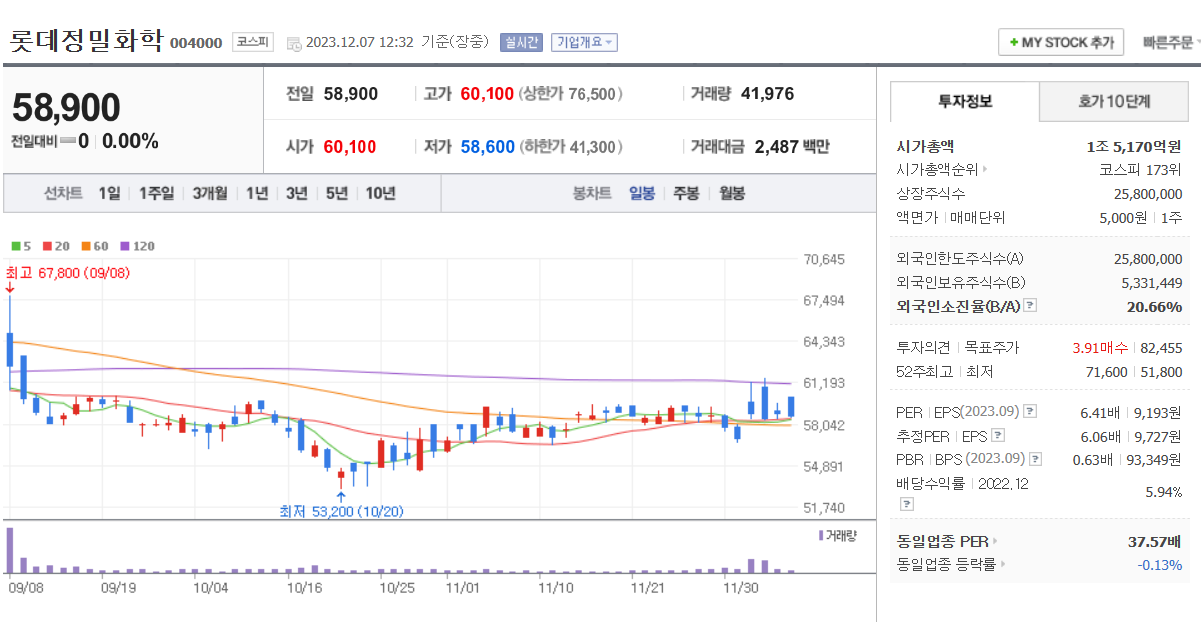This screenshot has height=622, width=1201.
Task: Click the 고가 value 60,100
Action: pos(487,94)
